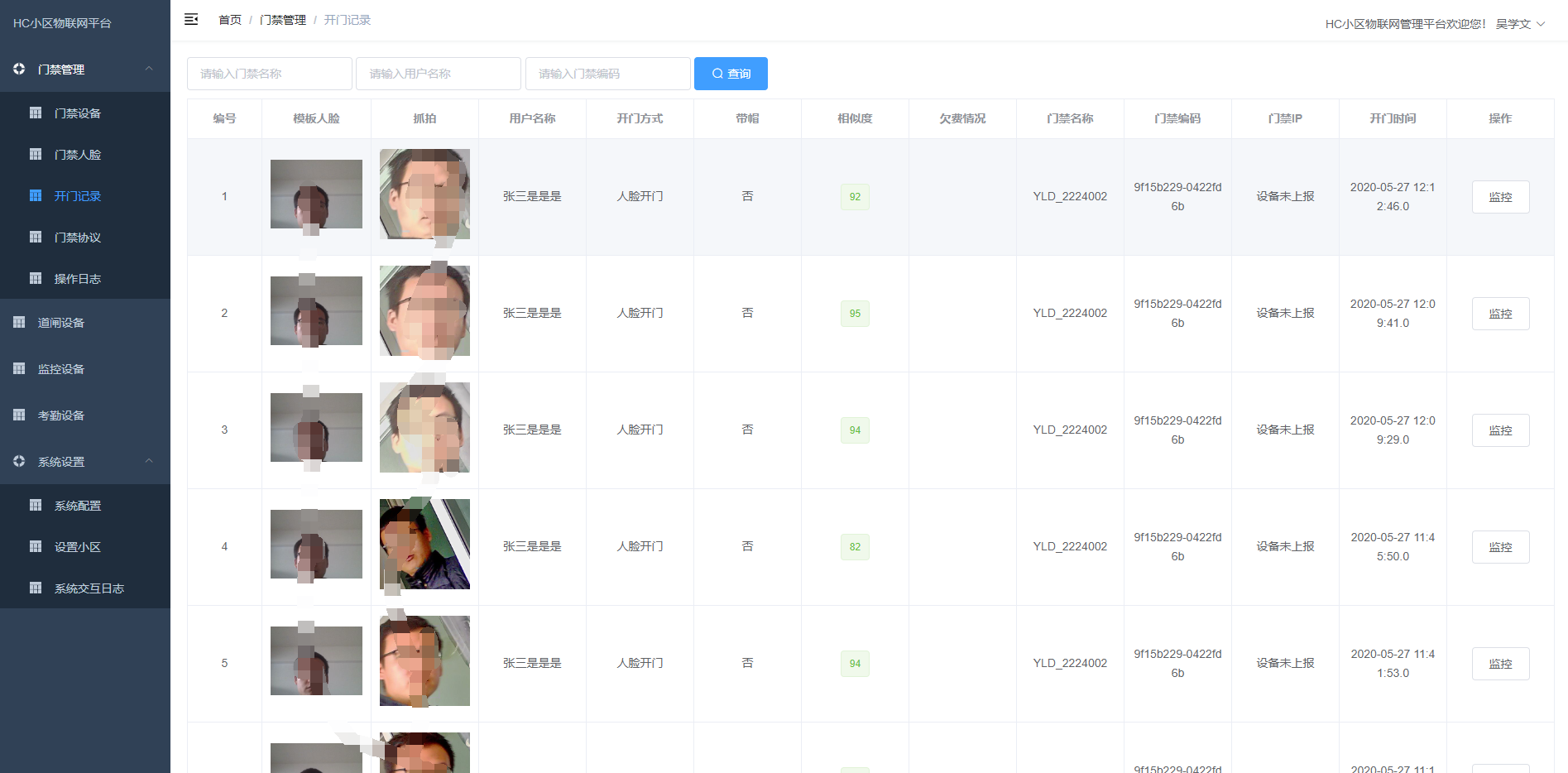Open the 吴学文 user dropdown

(1520, 24)
